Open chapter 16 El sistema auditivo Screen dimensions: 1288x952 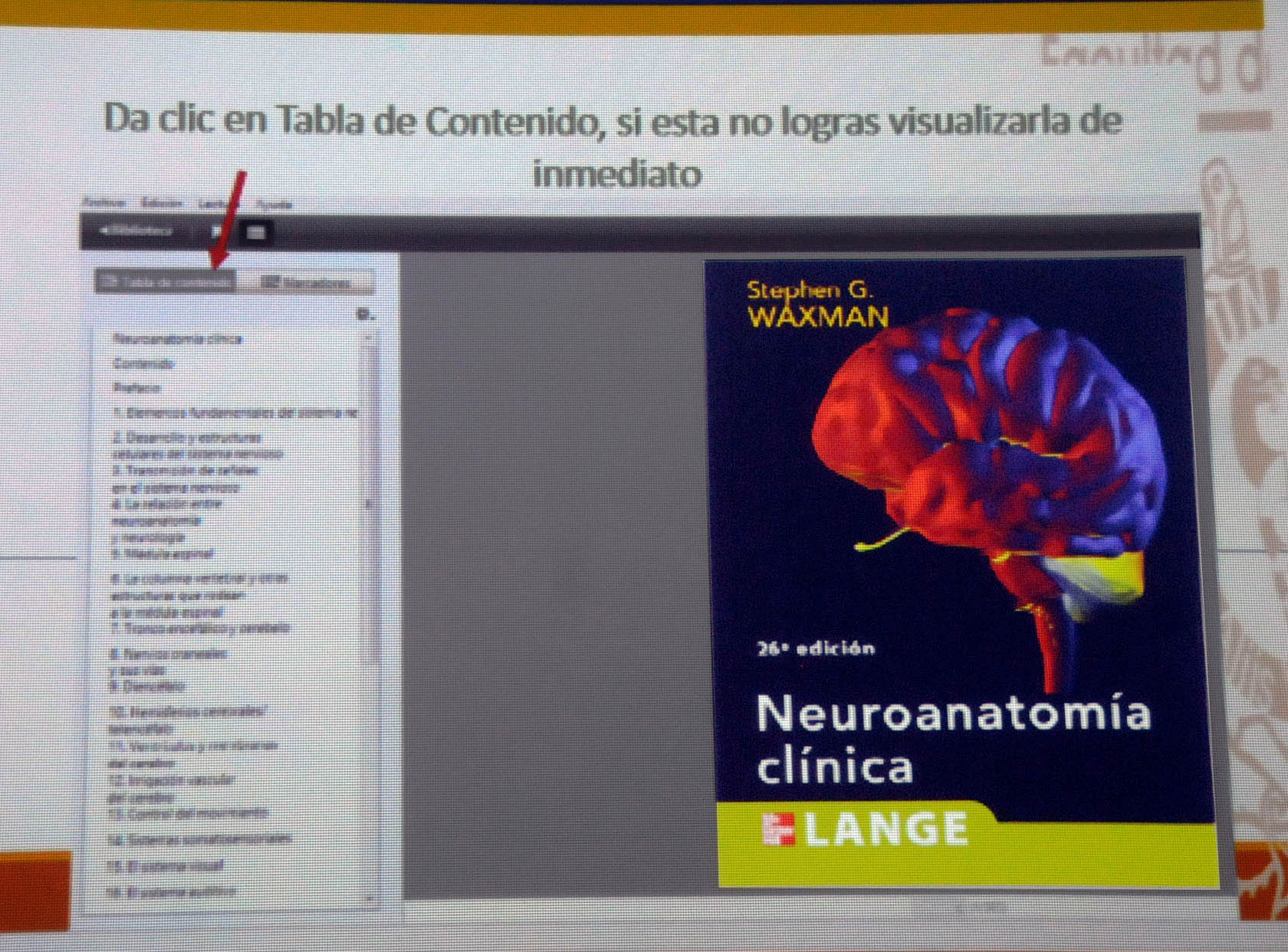click(x=171, y=891)
